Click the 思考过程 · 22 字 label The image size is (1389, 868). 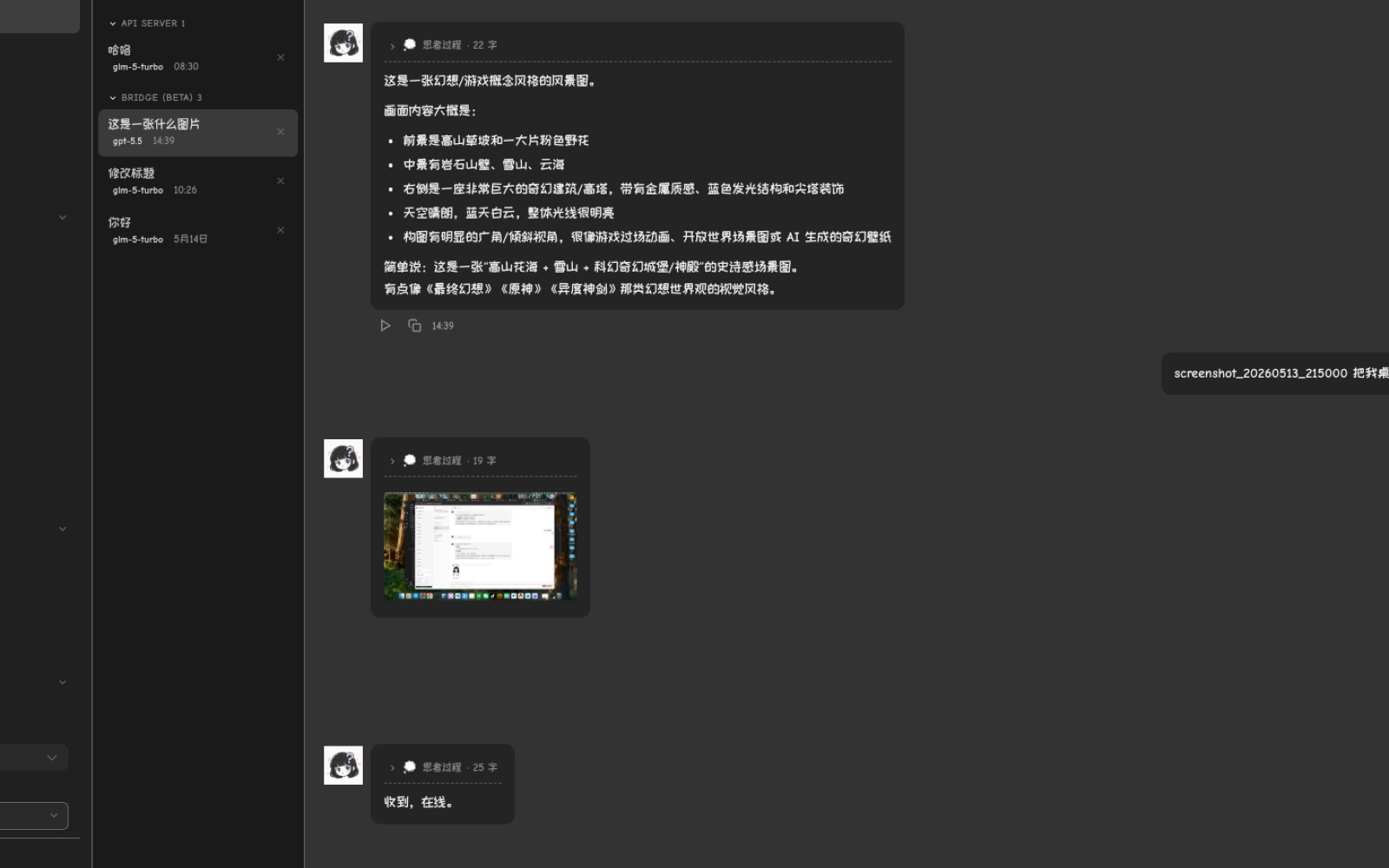460,45
